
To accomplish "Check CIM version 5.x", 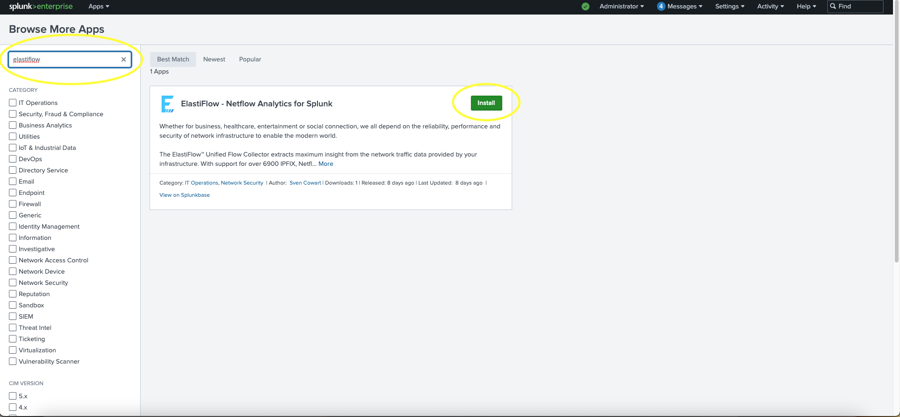I will [13, 396].
